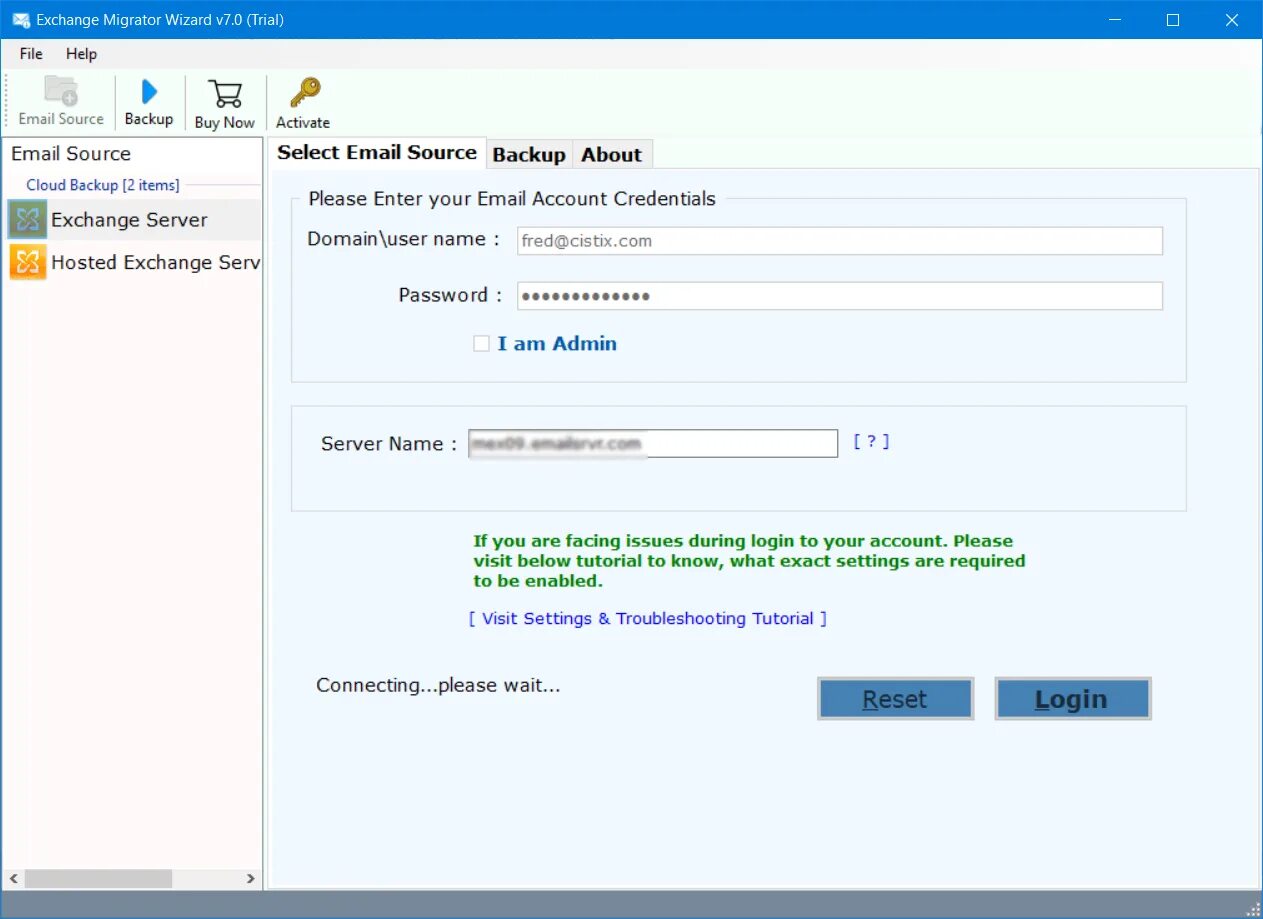Open Visit Settings & Troubleshooting Tutorial link
Image resolution: width=1263 pixels, height=919 pixels.
point(648,618)
